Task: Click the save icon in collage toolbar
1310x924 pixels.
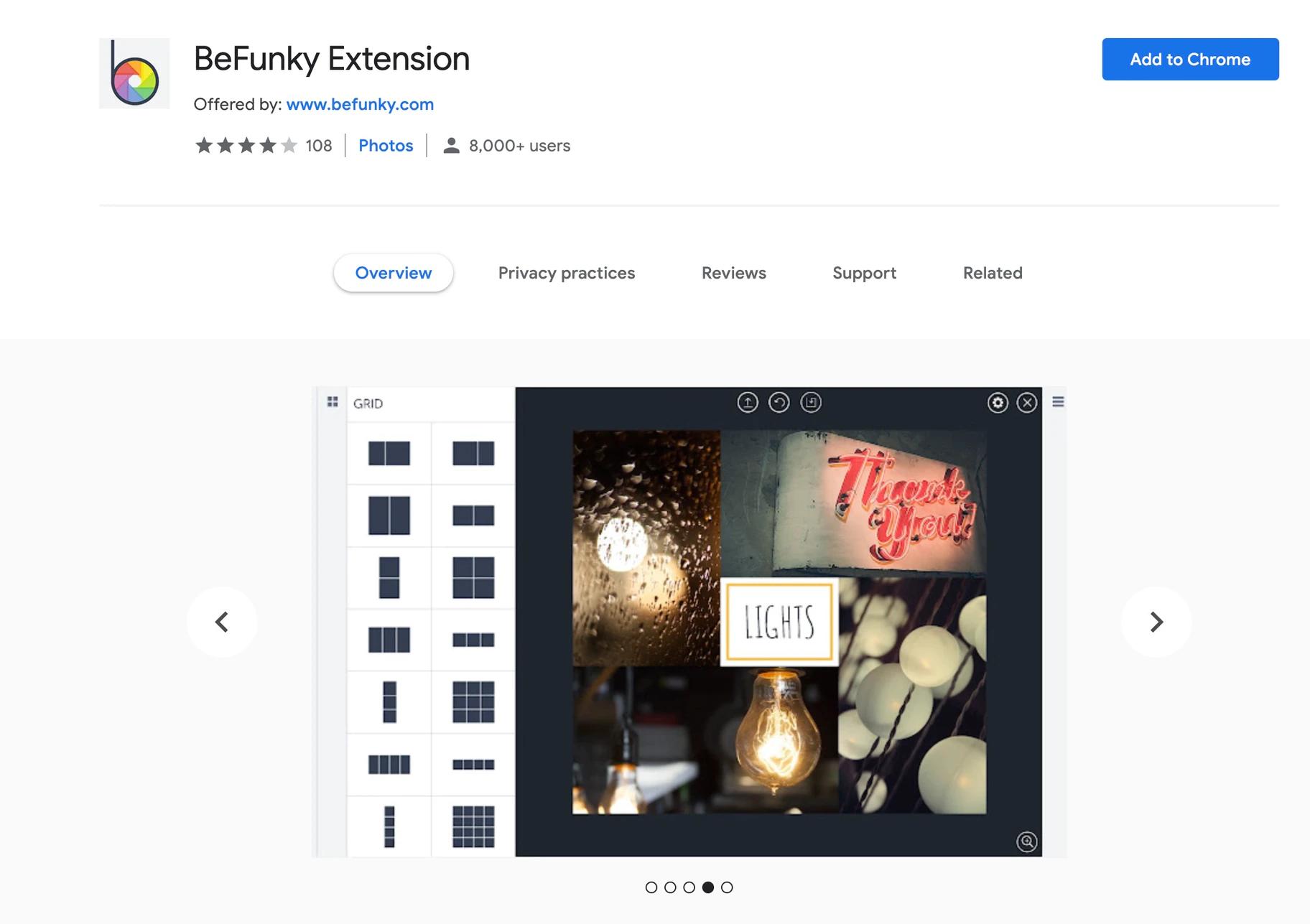Action: pyautogui.click(x=811, y=403)
